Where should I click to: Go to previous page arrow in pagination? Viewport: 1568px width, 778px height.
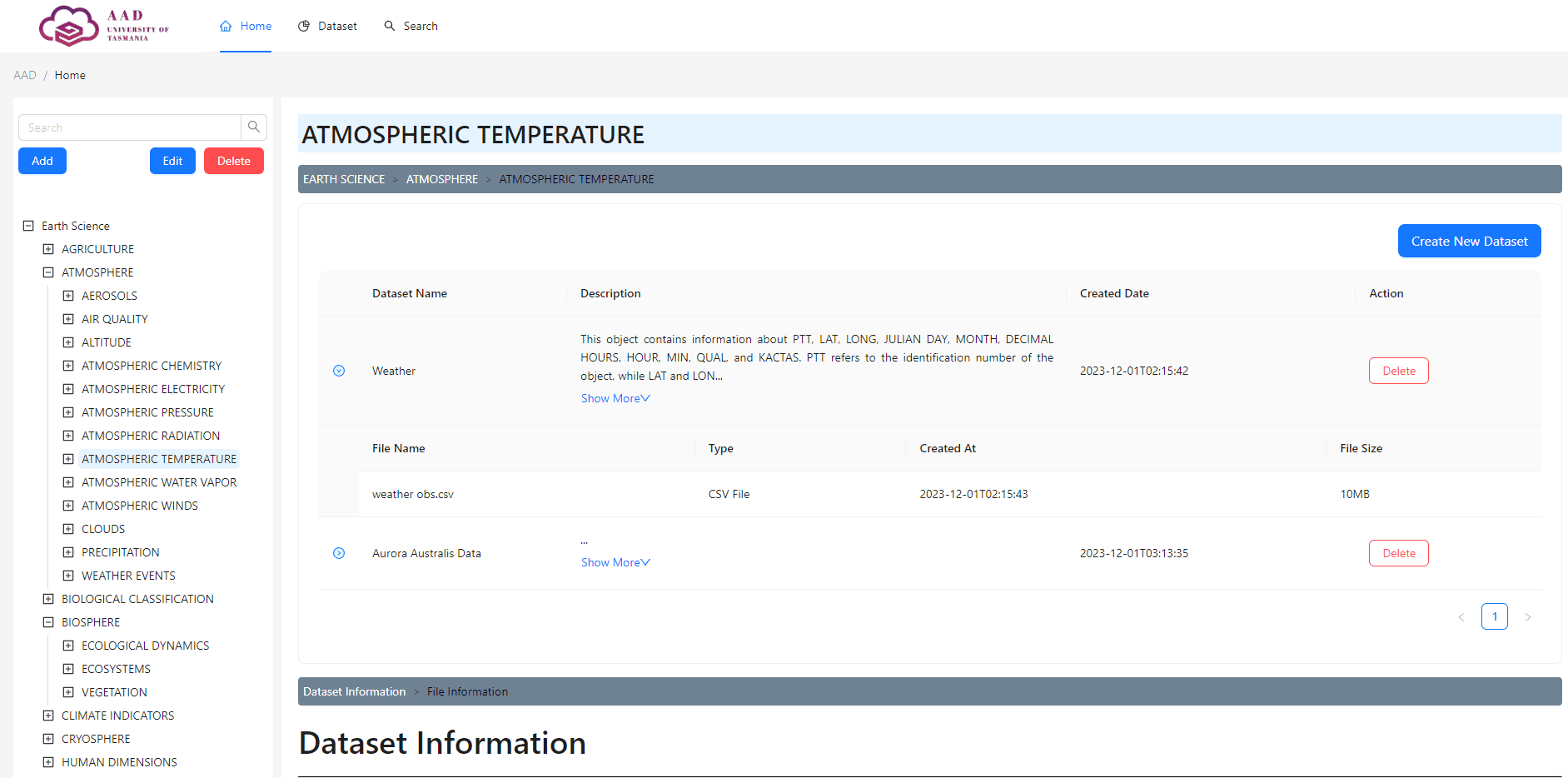(x=1461, y=617)
